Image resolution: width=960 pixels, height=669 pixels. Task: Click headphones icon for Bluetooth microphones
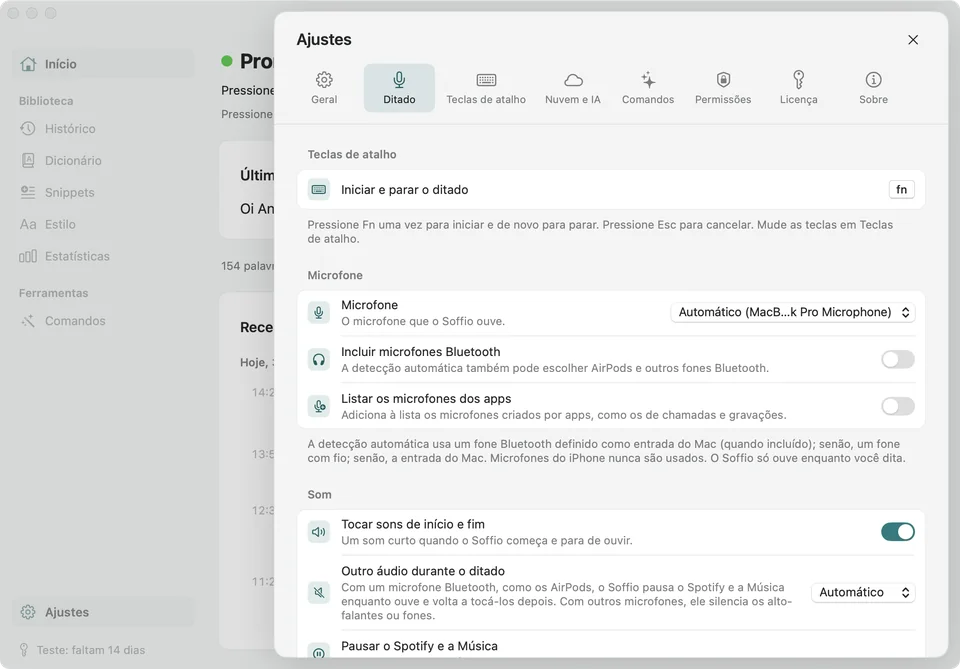tap(319, 359)
